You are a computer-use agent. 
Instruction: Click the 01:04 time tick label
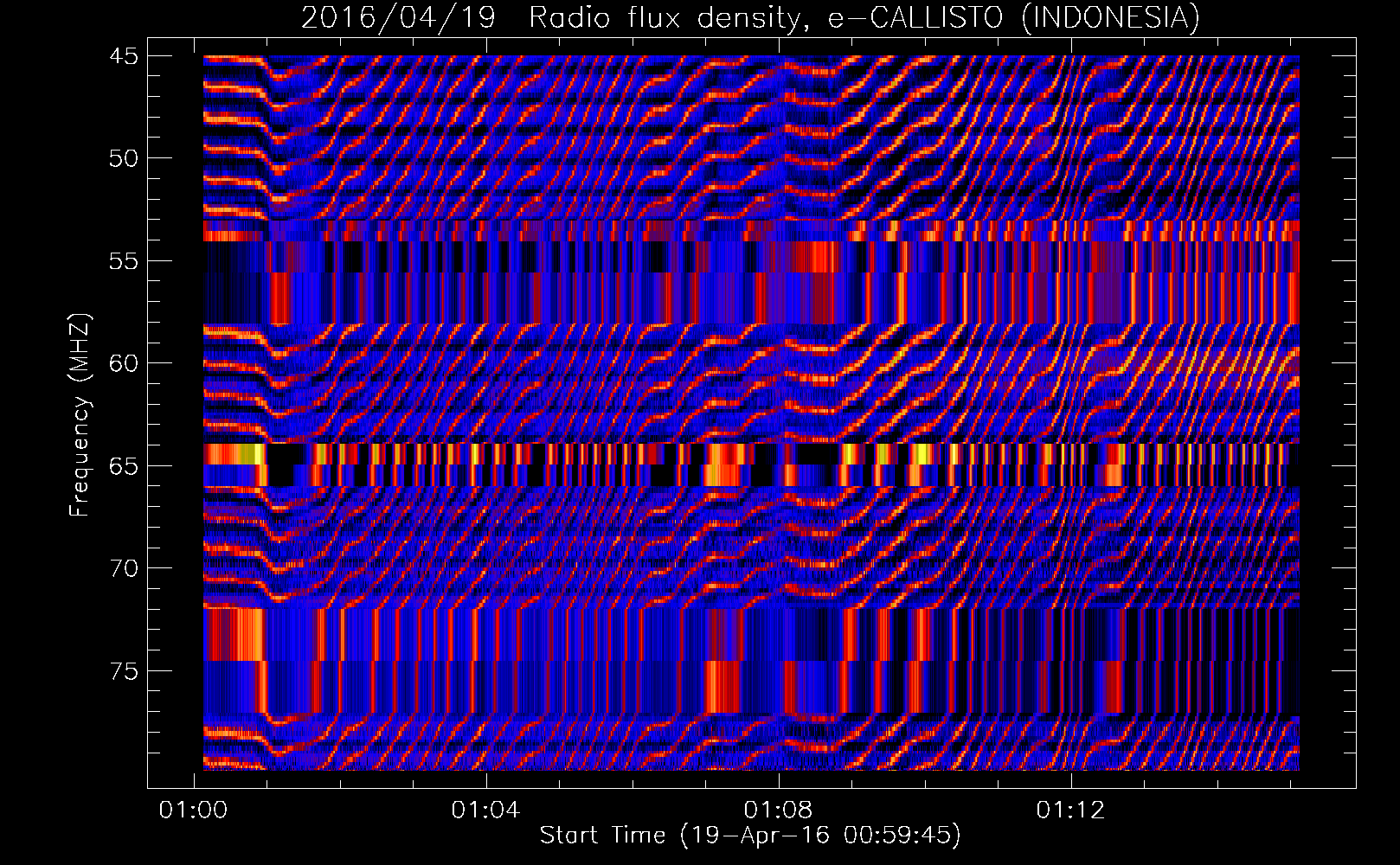485,810
